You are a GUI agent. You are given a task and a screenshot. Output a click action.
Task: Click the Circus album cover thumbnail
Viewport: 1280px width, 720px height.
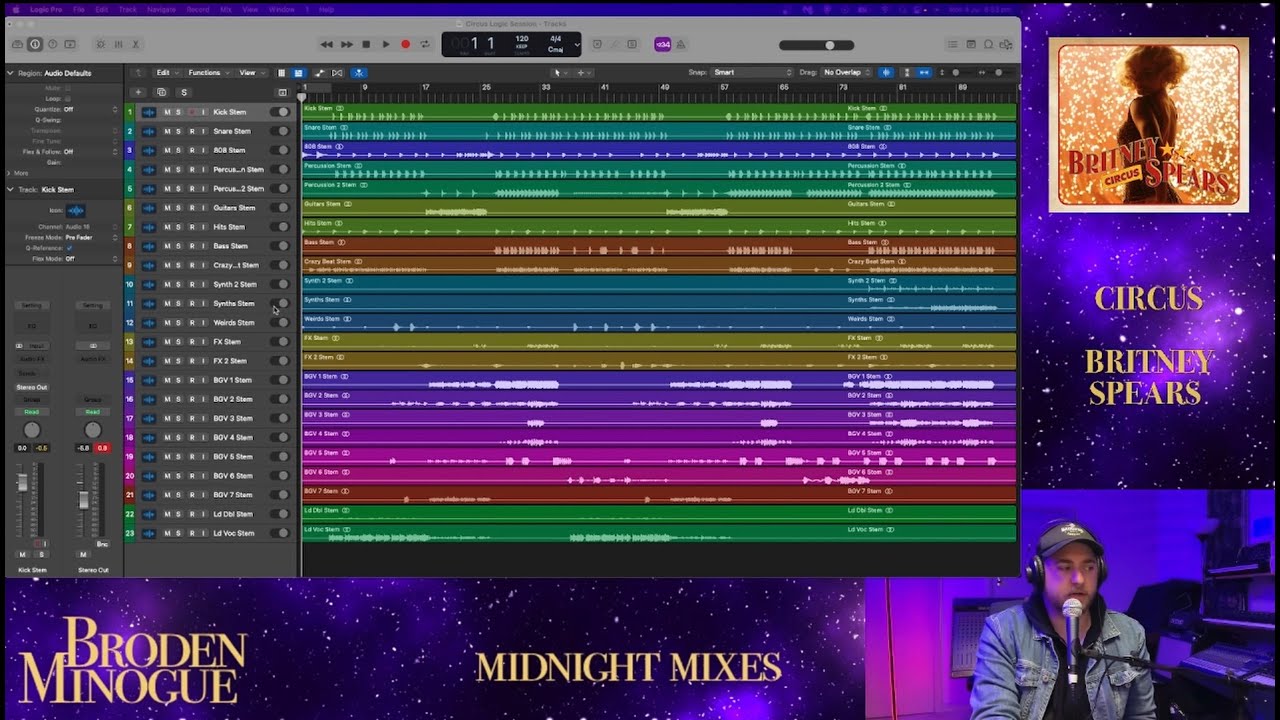(1148, 125)
